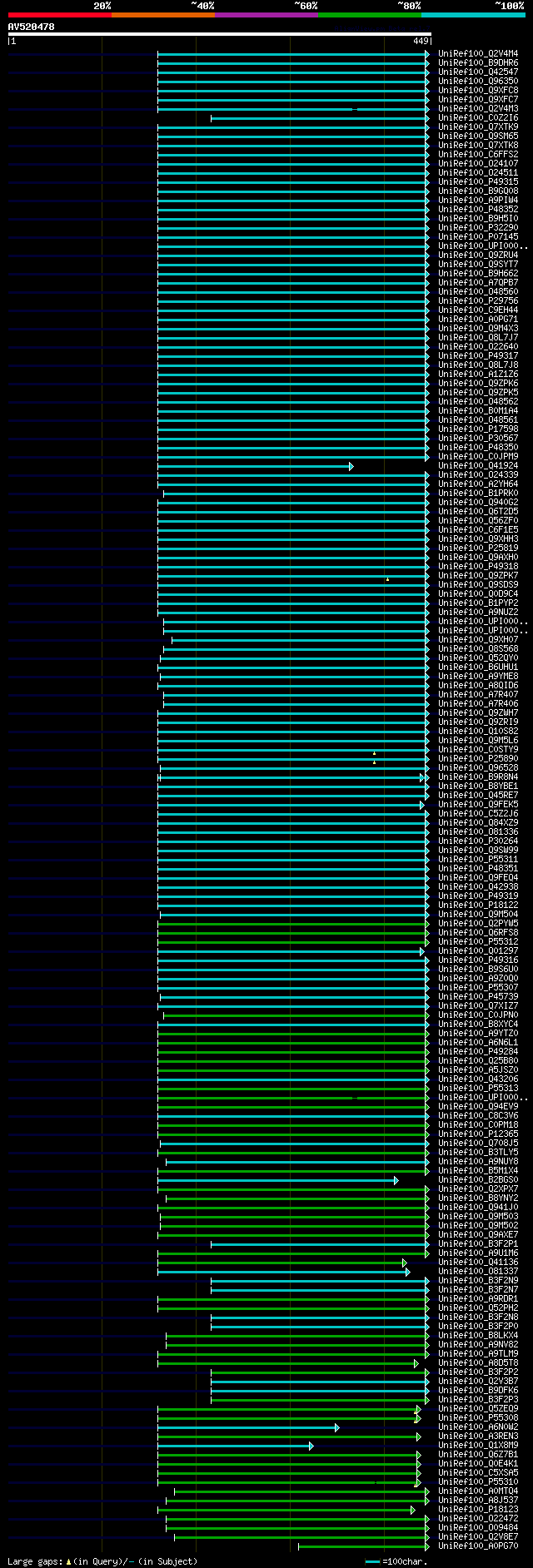Select hit label UniRef100_P18122
Screen dimensions: 533x1568
pos(478,906)
